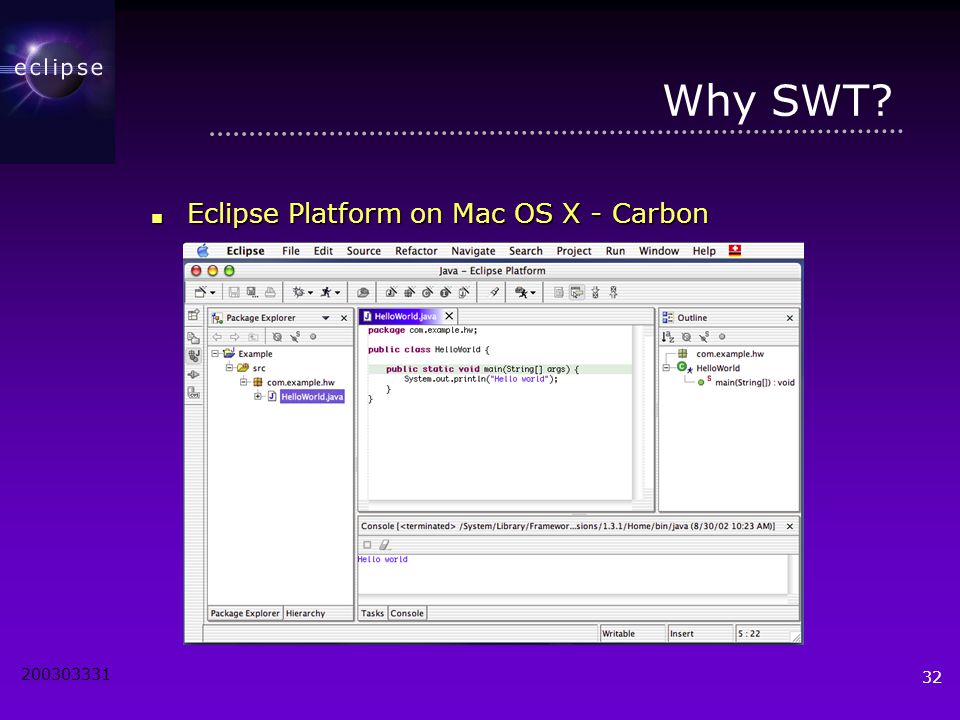Open the Refactor menu
Image resolution: width=960 pixels, height=720 pixels.
[416, 251]
